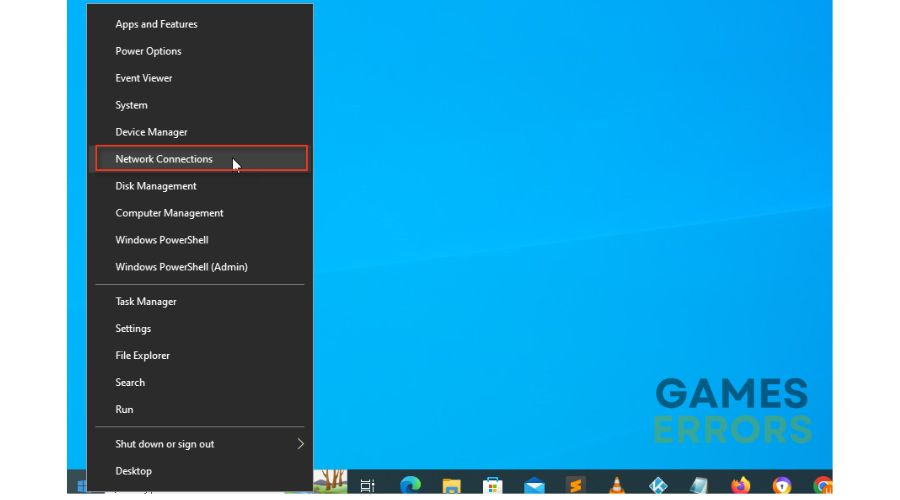Open Google Chrome from taskbar
This screenshot has height=500, width=900.
tap(822, 485)
